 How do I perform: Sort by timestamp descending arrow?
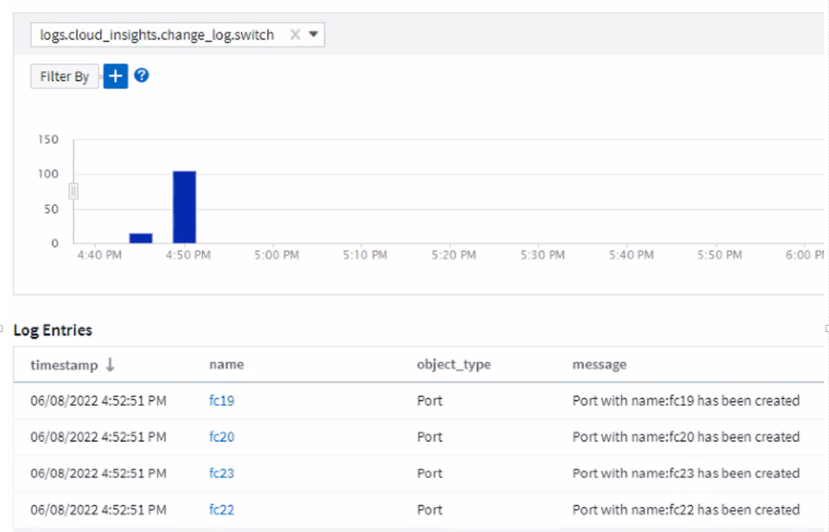coord(110,365)
